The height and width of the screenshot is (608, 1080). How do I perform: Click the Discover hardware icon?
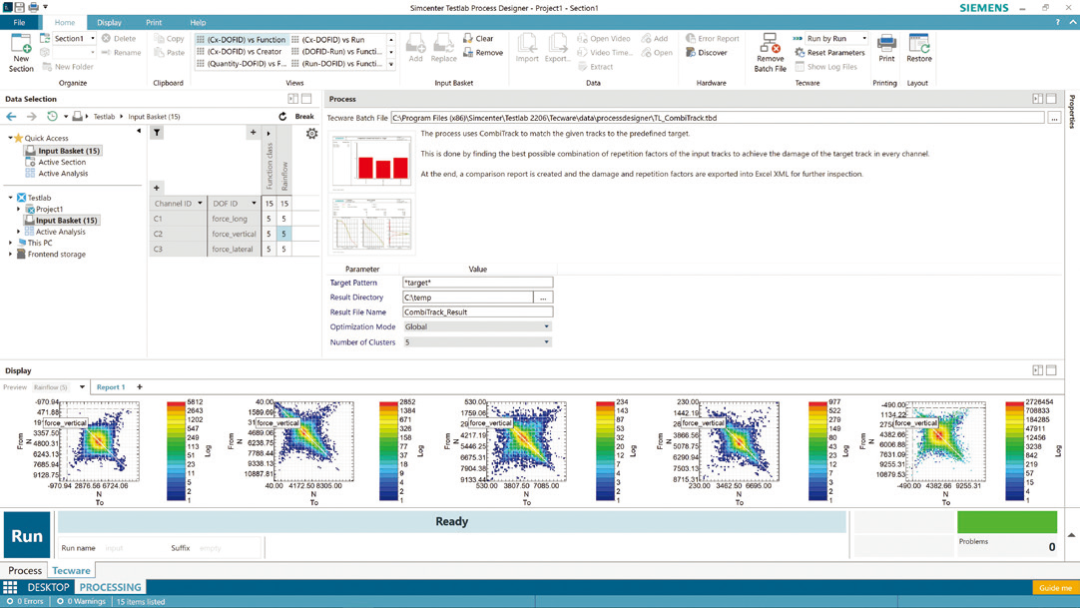[x=690, y=52]
